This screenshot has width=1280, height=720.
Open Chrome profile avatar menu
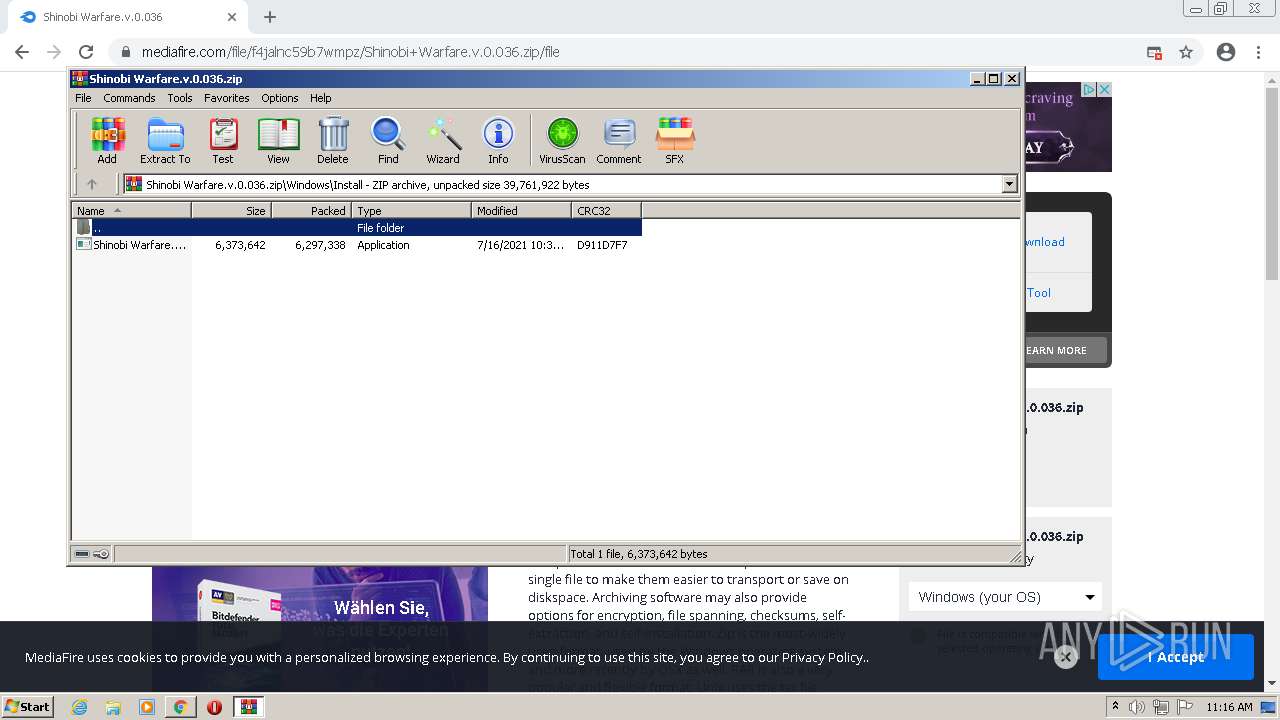click(1226, 52)
